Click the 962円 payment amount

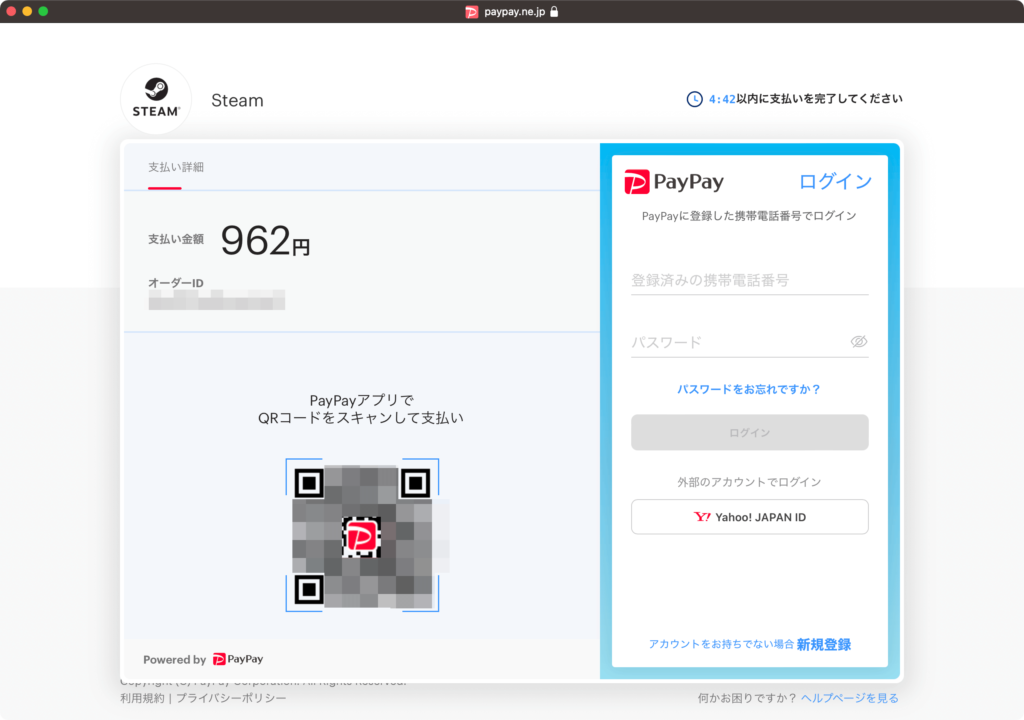point(265,240)
